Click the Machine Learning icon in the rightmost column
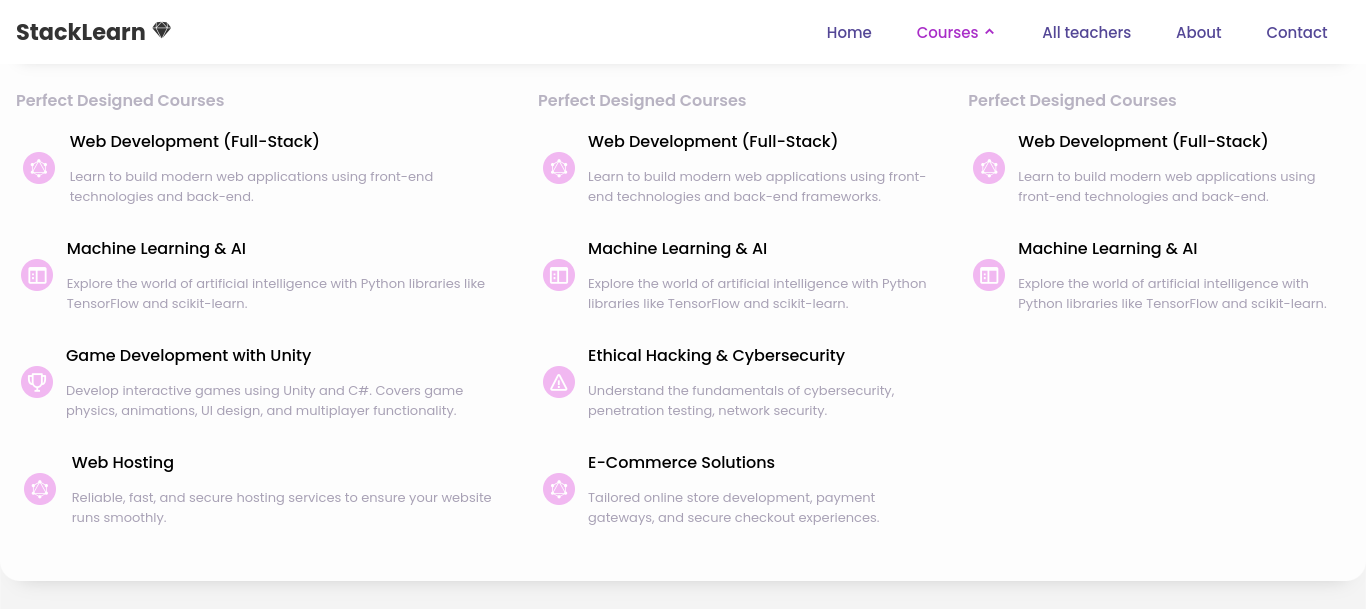This screenshot has width=1366, height=609. [989, 275]
